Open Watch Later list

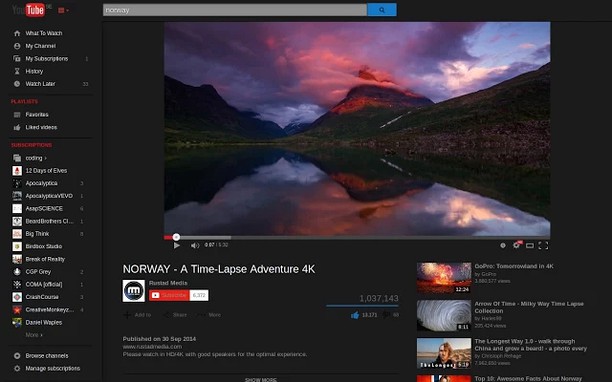click(x=41, y=84)
